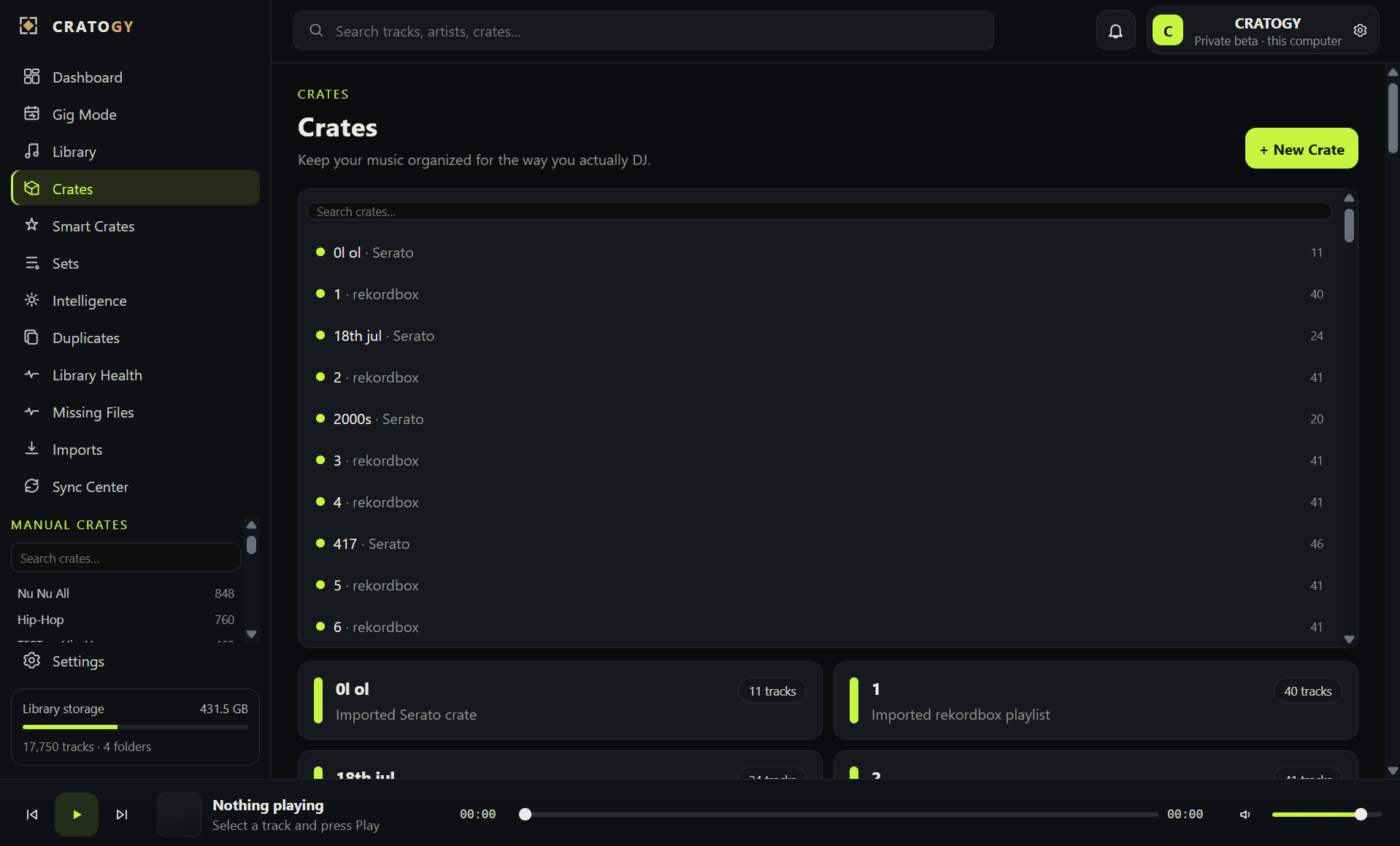This screenshot has width=1400, height=846.
Task: Skip to the next track
Action: (122, 815)
